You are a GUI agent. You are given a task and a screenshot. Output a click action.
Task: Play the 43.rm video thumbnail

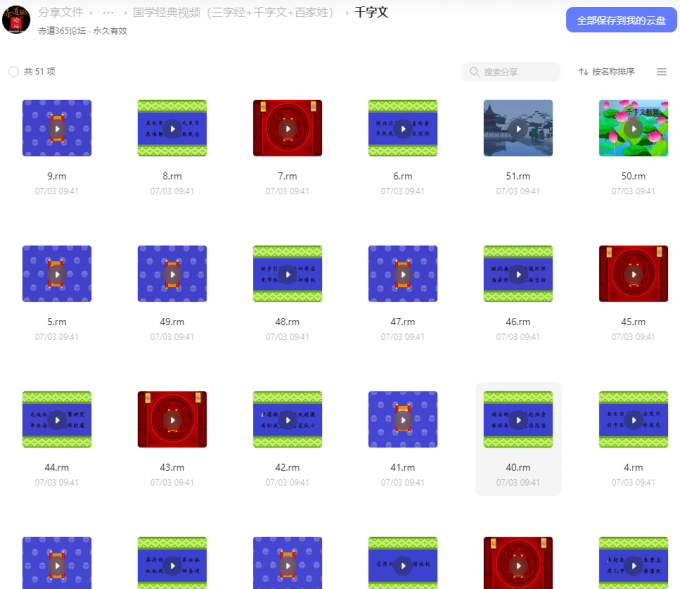click(x=172, y=420)
